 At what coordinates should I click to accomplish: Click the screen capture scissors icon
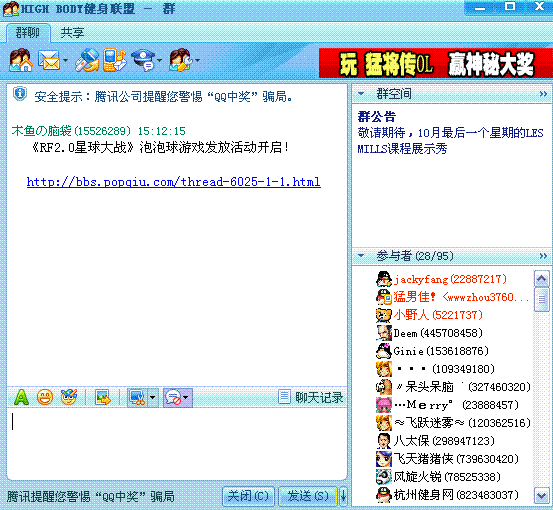(138, 397)
